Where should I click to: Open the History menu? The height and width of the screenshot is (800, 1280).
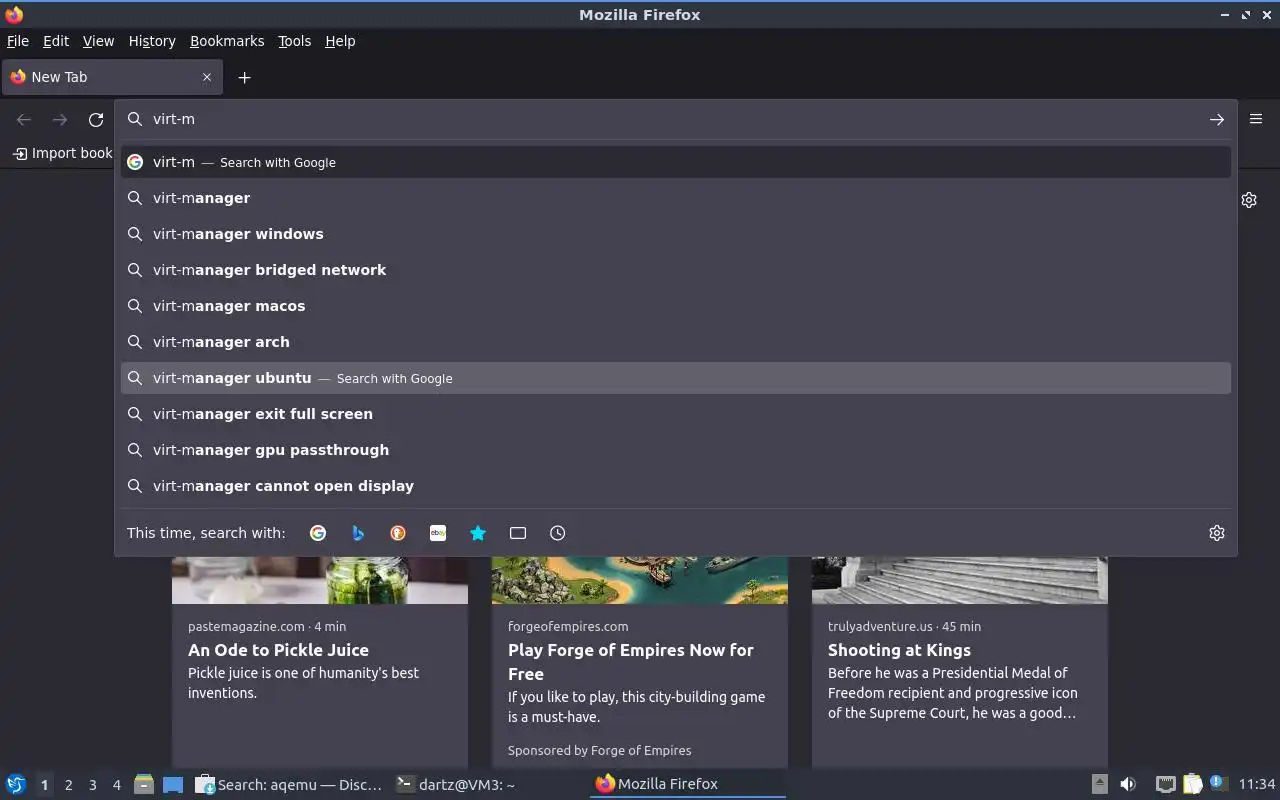152,41
